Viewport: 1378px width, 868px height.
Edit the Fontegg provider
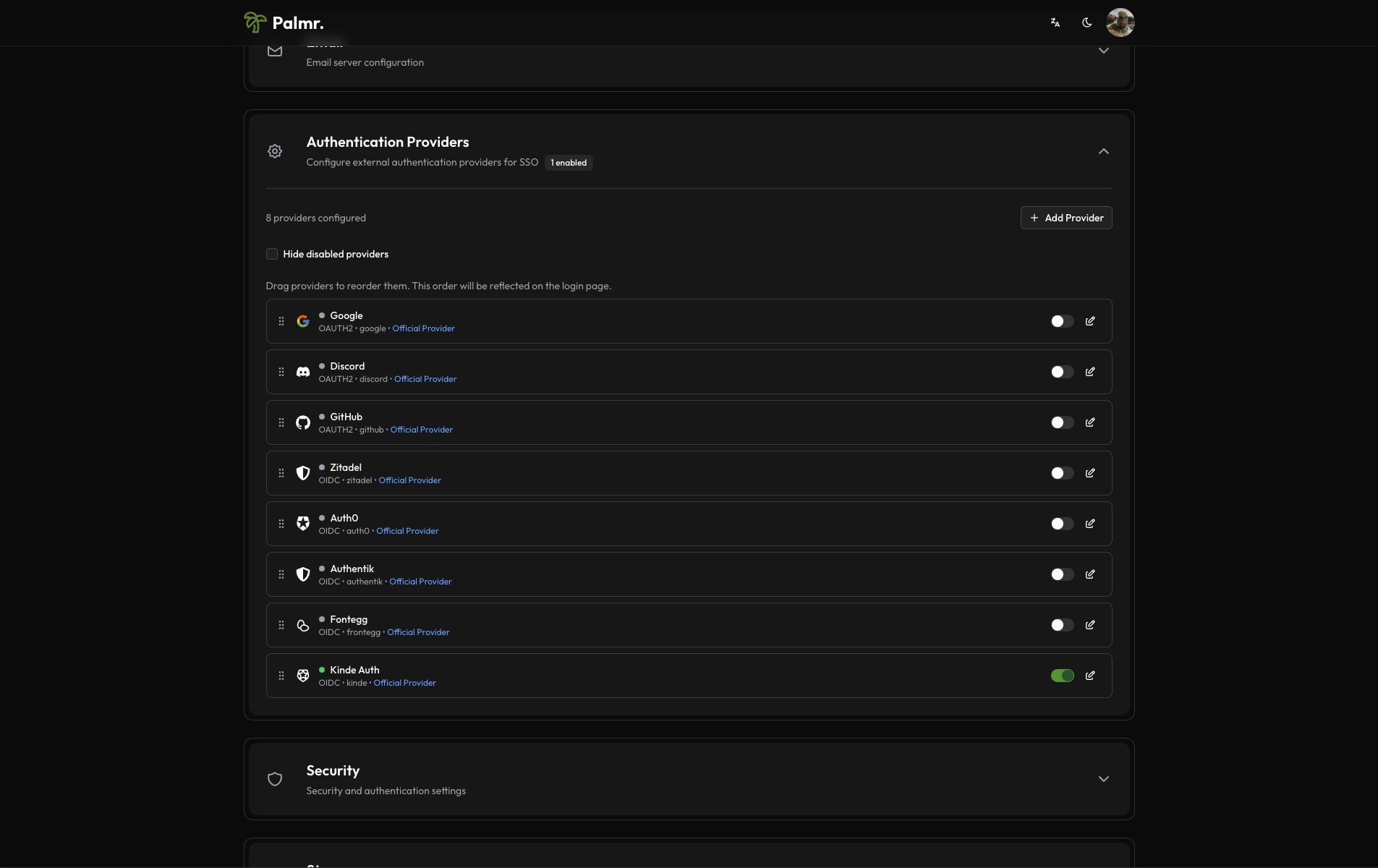(1090, 625)
